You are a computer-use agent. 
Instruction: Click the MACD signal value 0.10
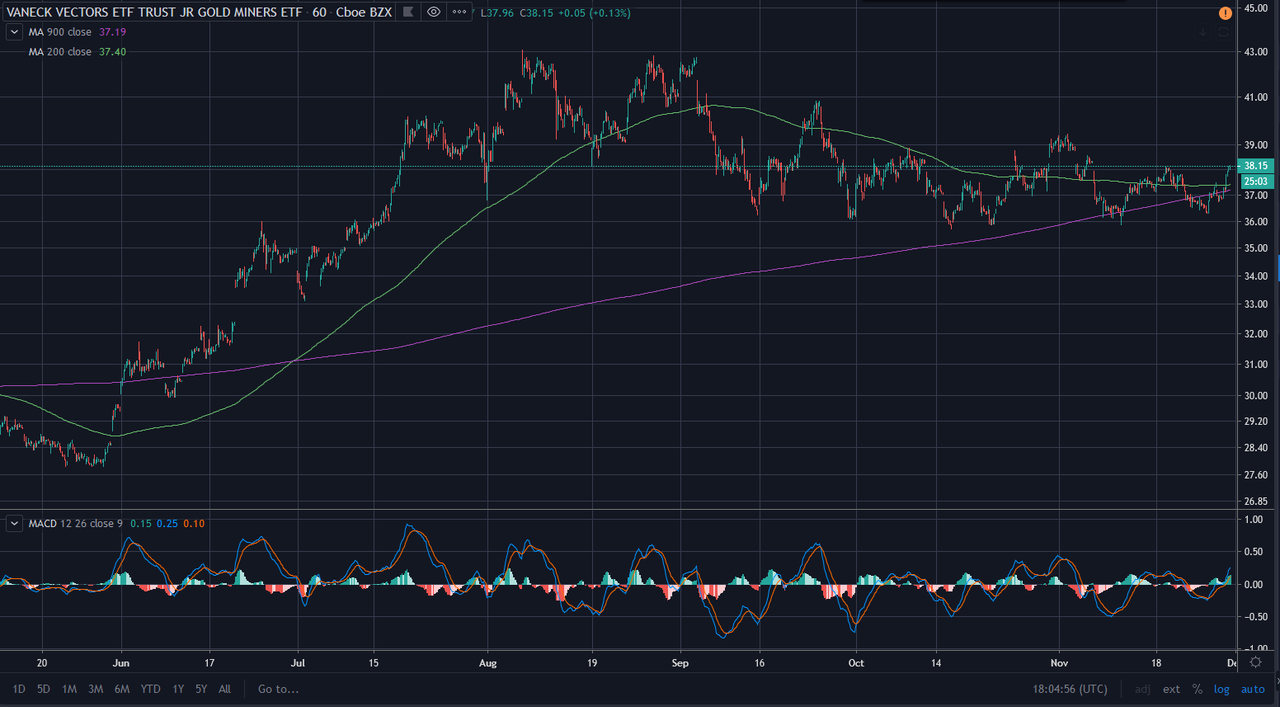[x=195, y=523]
